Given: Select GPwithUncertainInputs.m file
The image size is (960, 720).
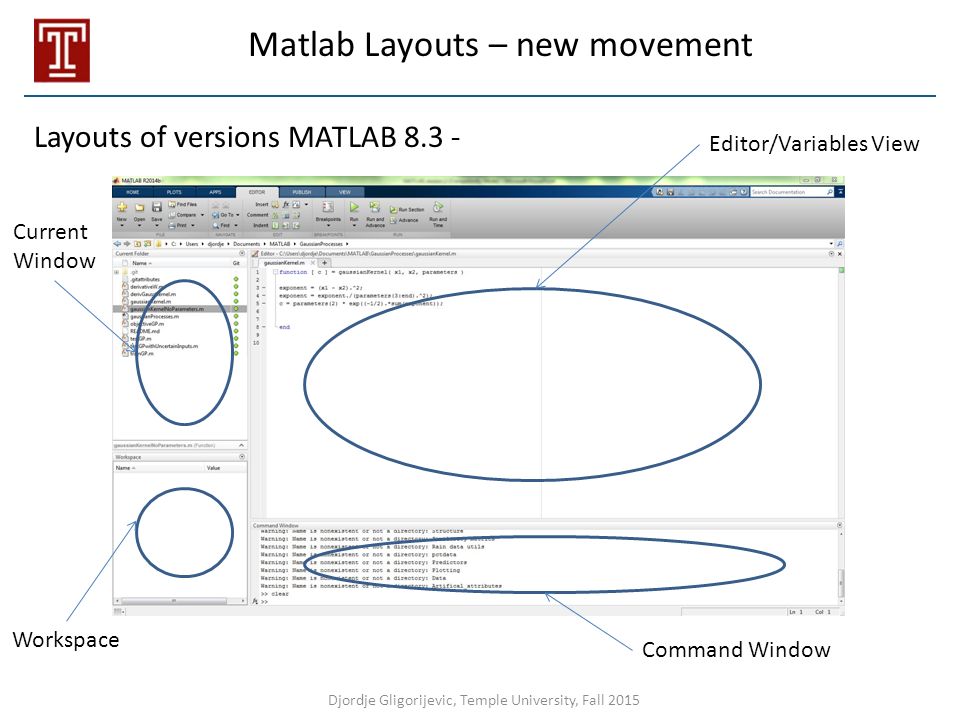Looking at the screenshot, I should (163, 346).
